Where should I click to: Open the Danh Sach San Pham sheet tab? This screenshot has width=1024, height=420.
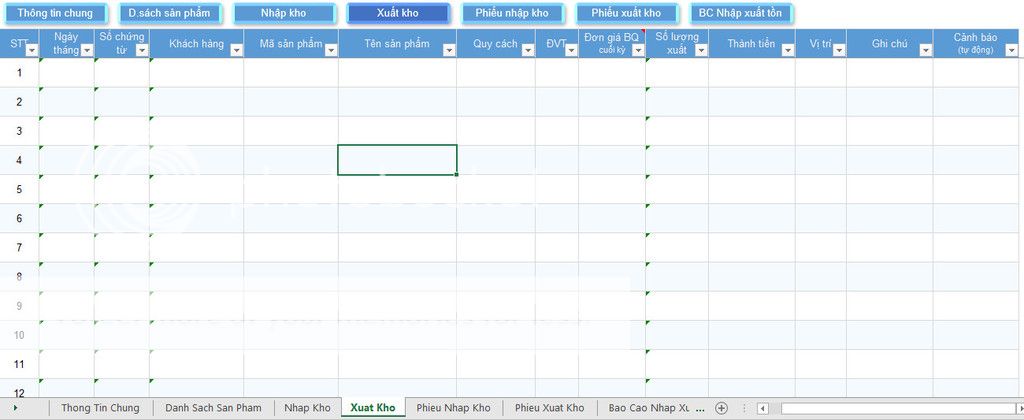[x=213, y=408]
